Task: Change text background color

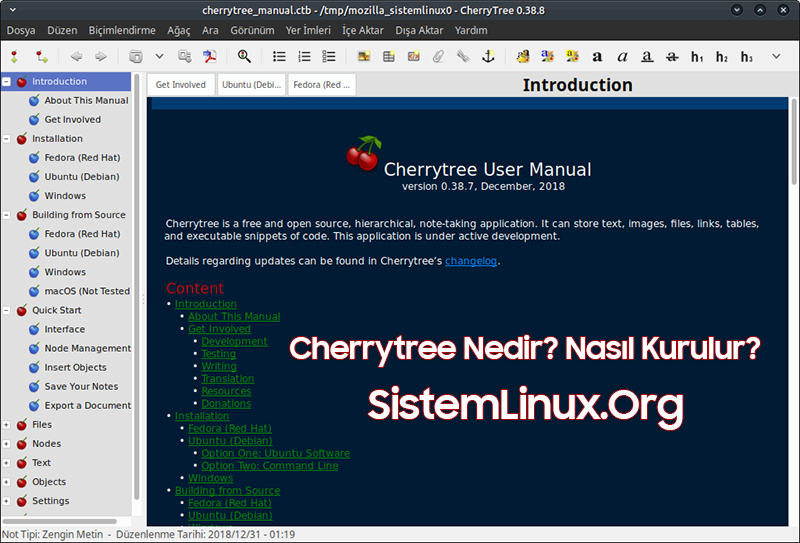Action: (x=572, y=57)
